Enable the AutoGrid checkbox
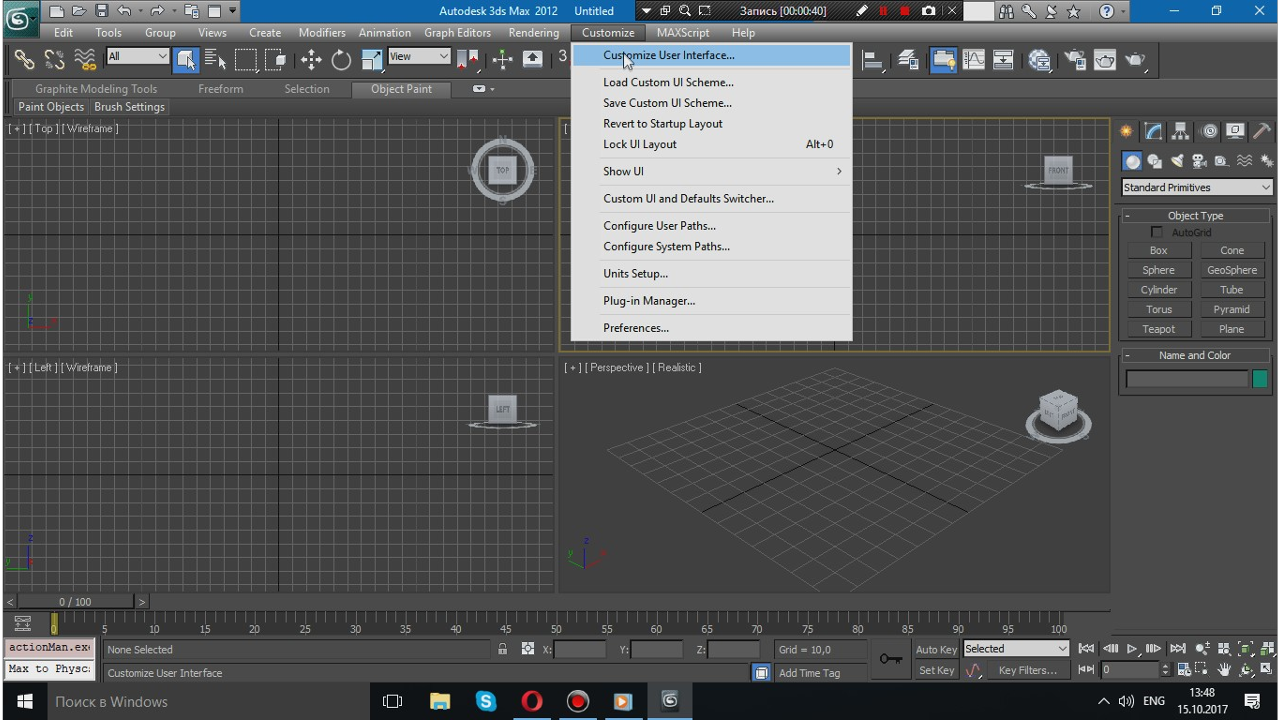 (1157, 233)
